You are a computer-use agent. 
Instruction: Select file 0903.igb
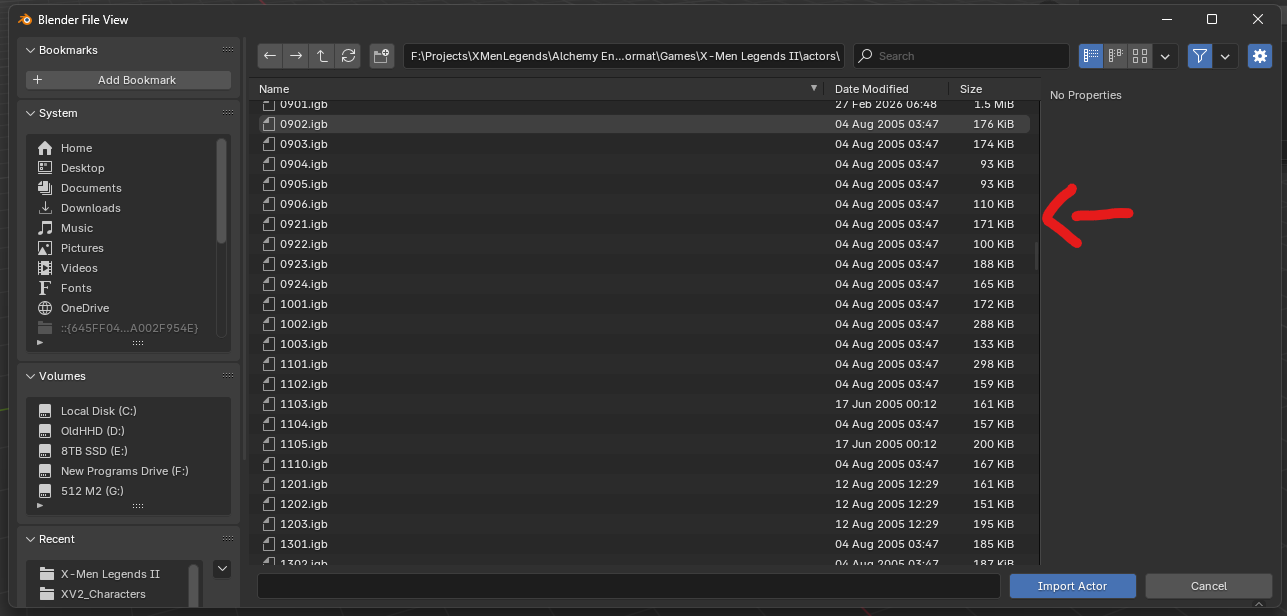[x=643, y=144]
